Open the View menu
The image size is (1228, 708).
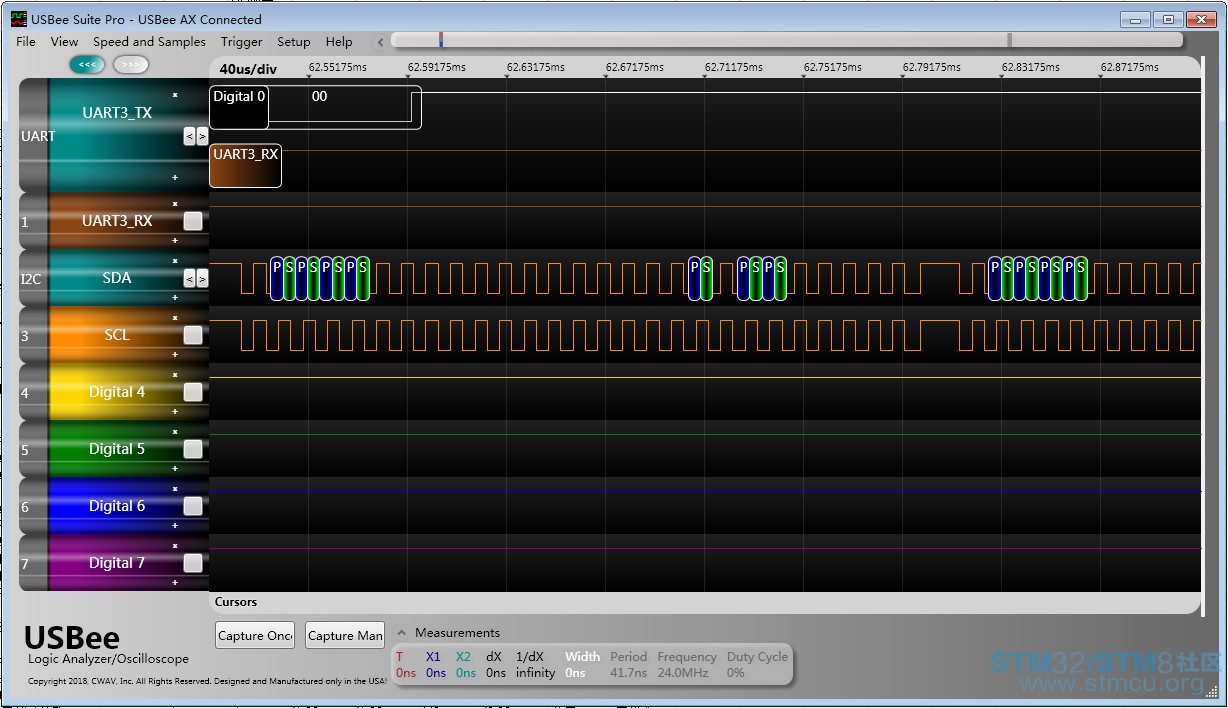point(64,42)
